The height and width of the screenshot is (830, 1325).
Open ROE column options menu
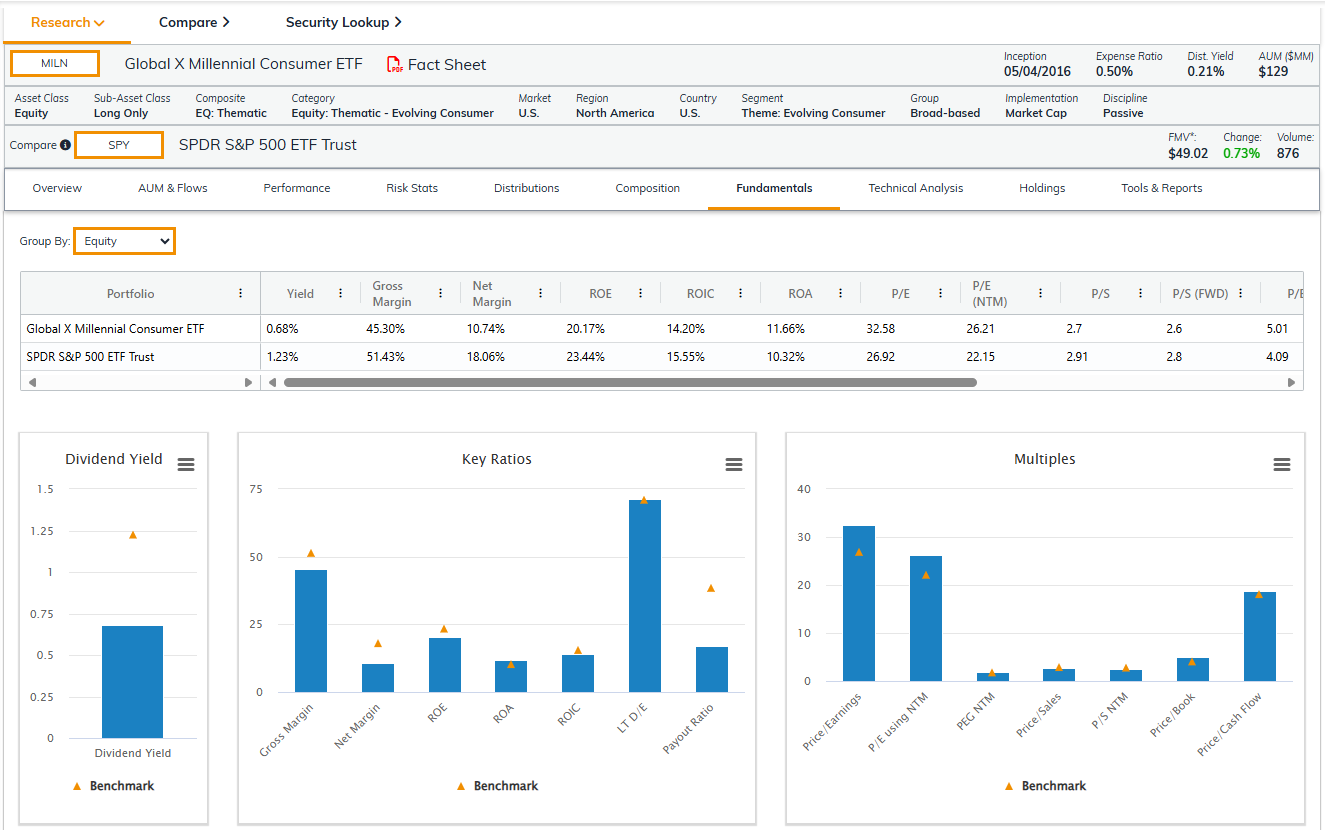click(x=641, y=293)
